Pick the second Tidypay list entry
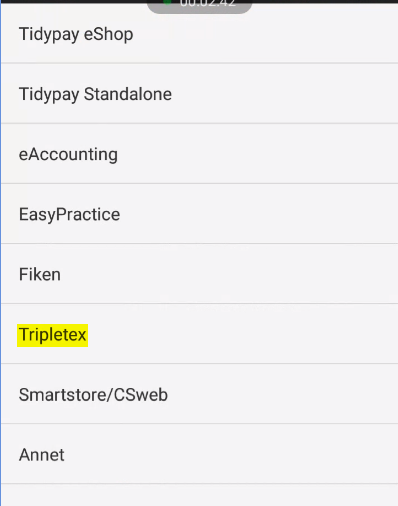 coord(199,94)
